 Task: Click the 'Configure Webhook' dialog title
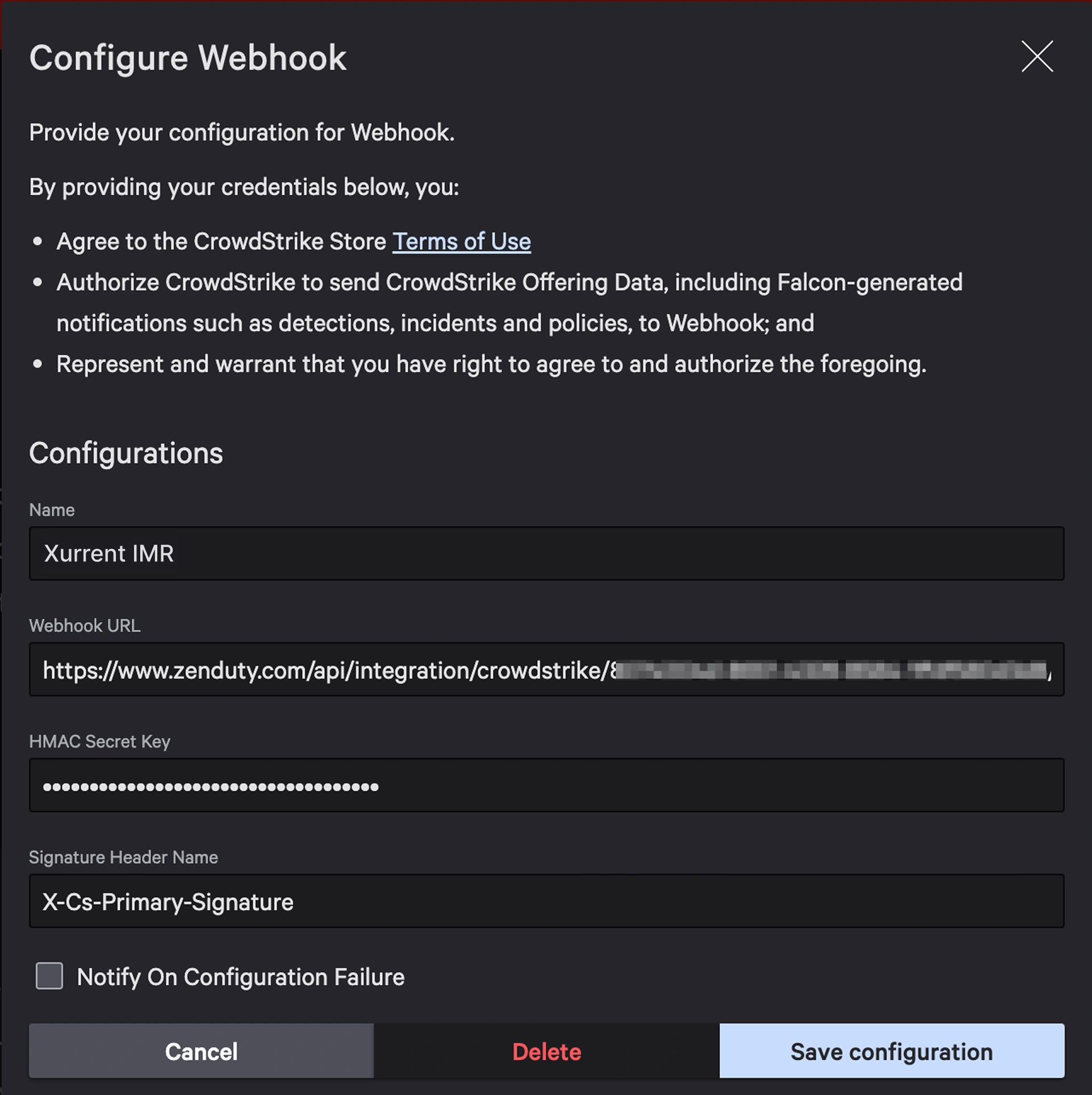click(187, 58)
